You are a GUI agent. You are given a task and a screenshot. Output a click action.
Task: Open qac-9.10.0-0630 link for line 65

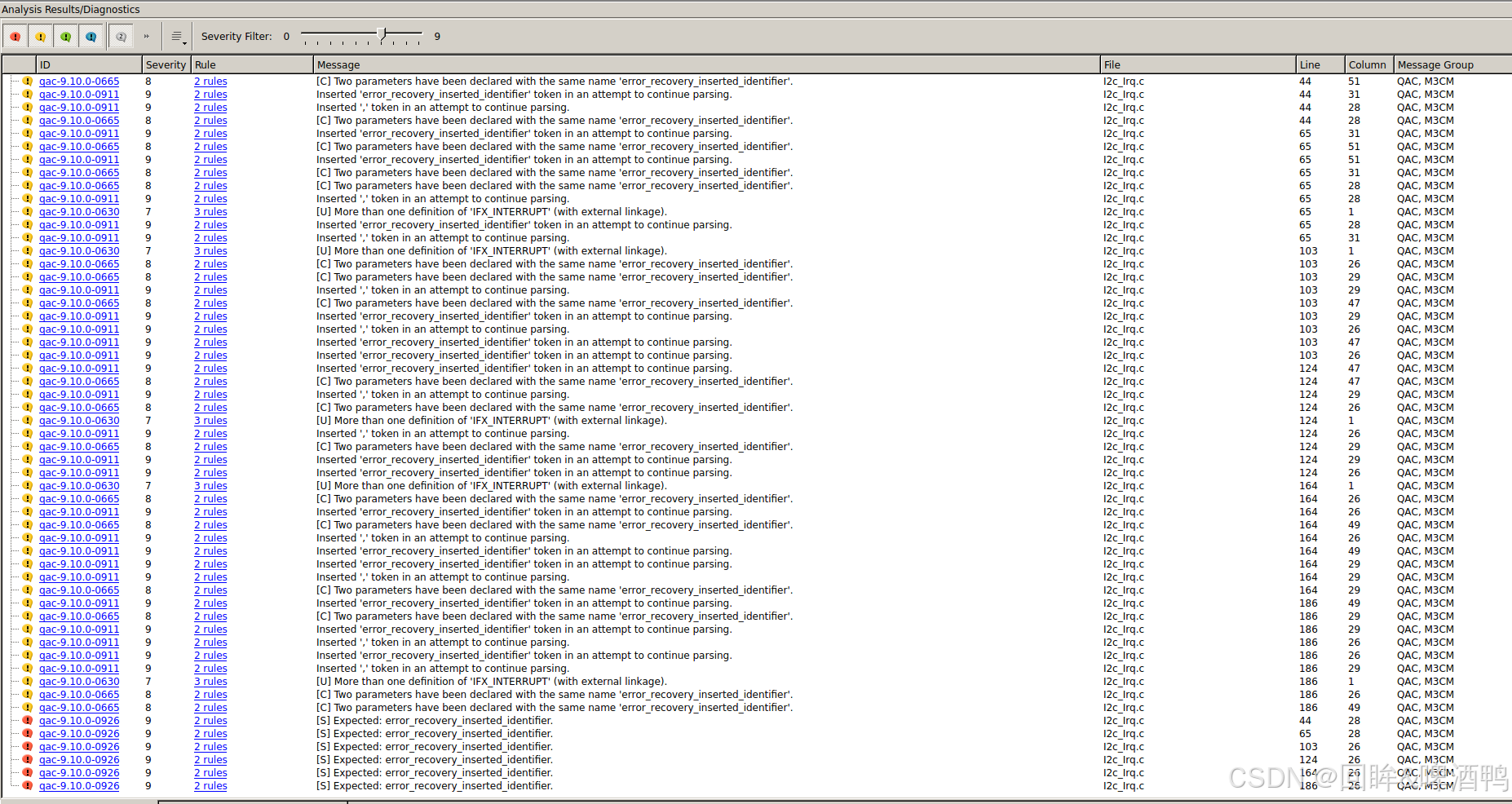coord(79,212)
